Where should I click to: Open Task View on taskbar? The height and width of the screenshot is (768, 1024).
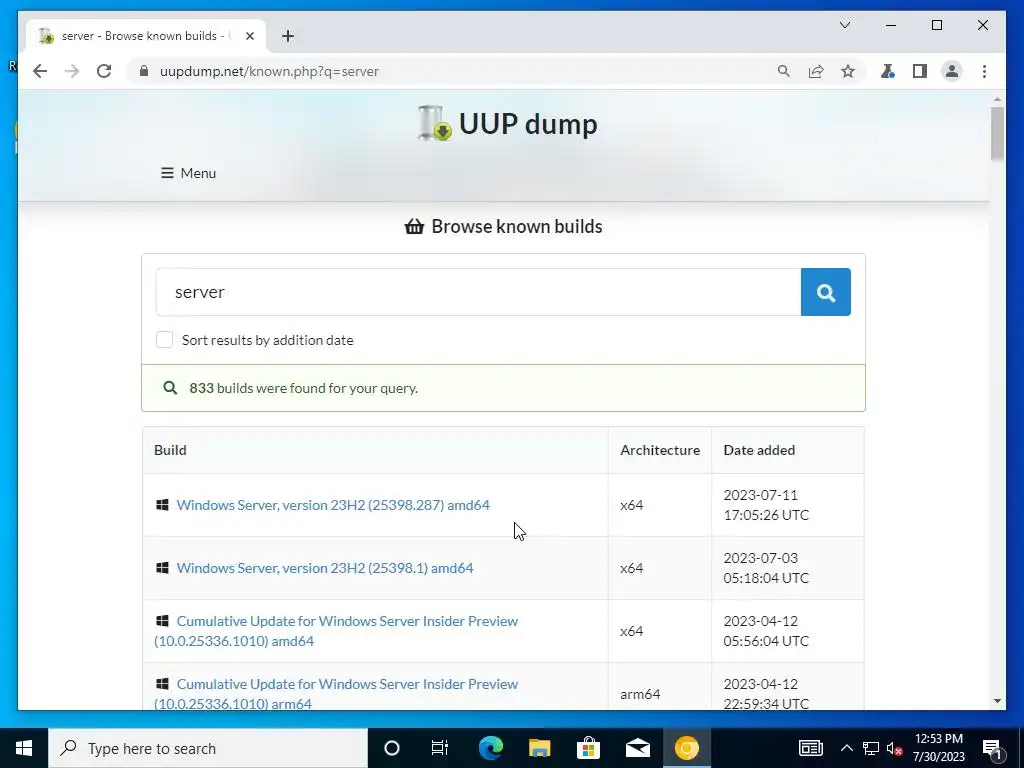440,748
